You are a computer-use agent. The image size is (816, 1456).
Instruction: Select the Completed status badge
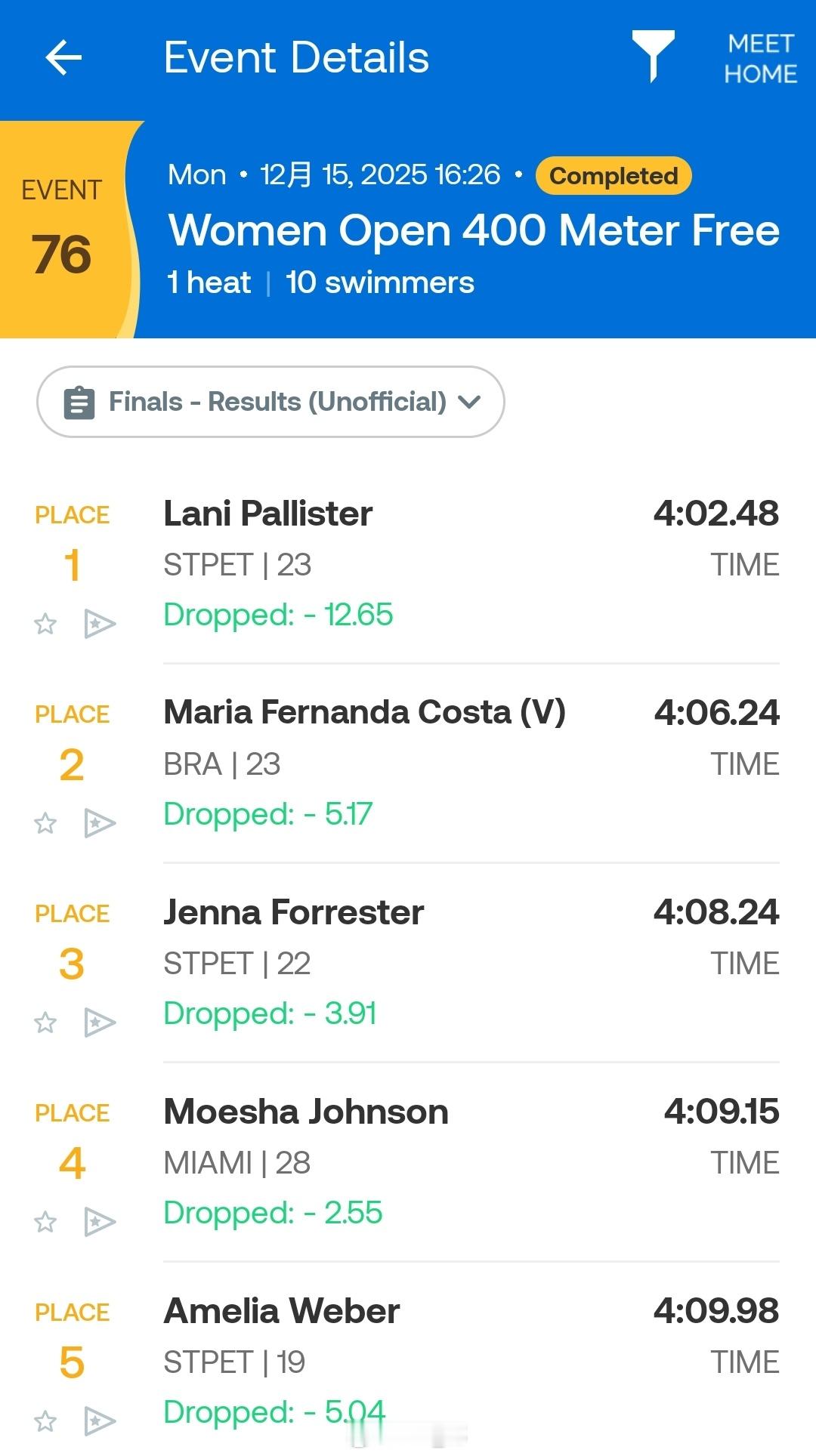pos(614,176)
